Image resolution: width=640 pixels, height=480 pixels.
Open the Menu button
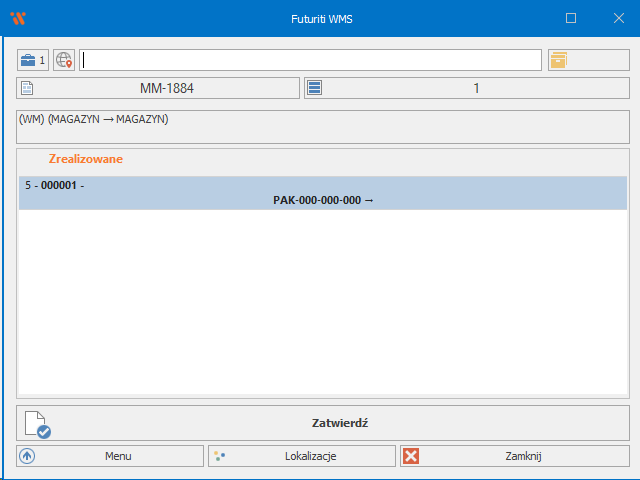click(x=110, y=456)
